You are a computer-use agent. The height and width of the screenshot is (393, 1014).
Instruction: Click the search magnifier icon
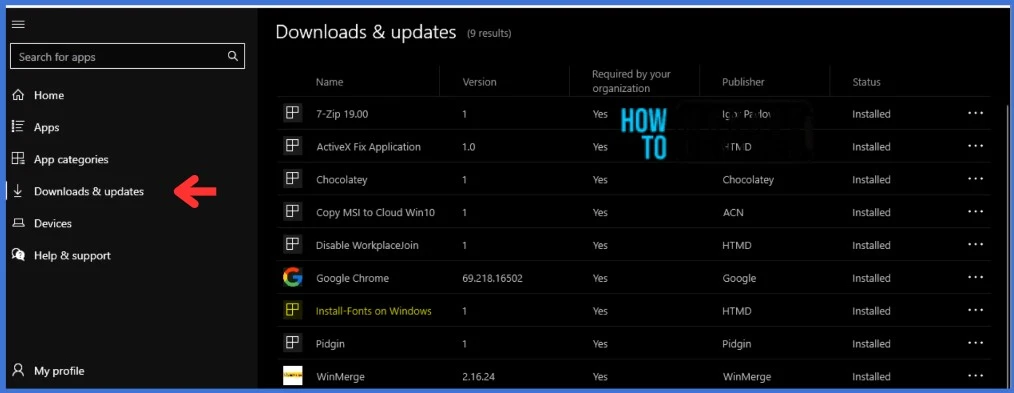pos(233,56)
